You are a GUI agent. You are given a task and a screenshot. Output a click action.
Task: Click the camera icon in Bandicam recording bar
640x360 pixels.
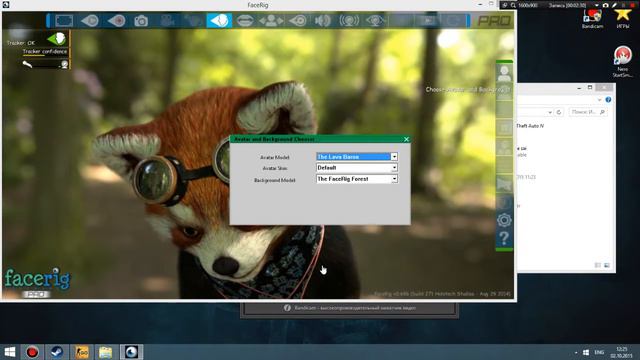[605, 5]
